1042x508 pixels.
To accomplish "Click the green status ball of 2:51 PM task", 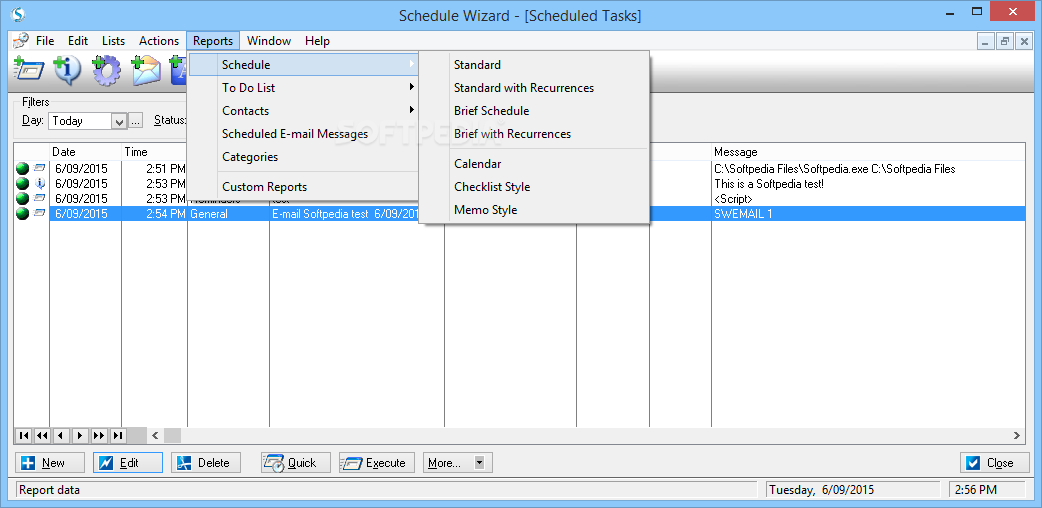I will point(22,169).
